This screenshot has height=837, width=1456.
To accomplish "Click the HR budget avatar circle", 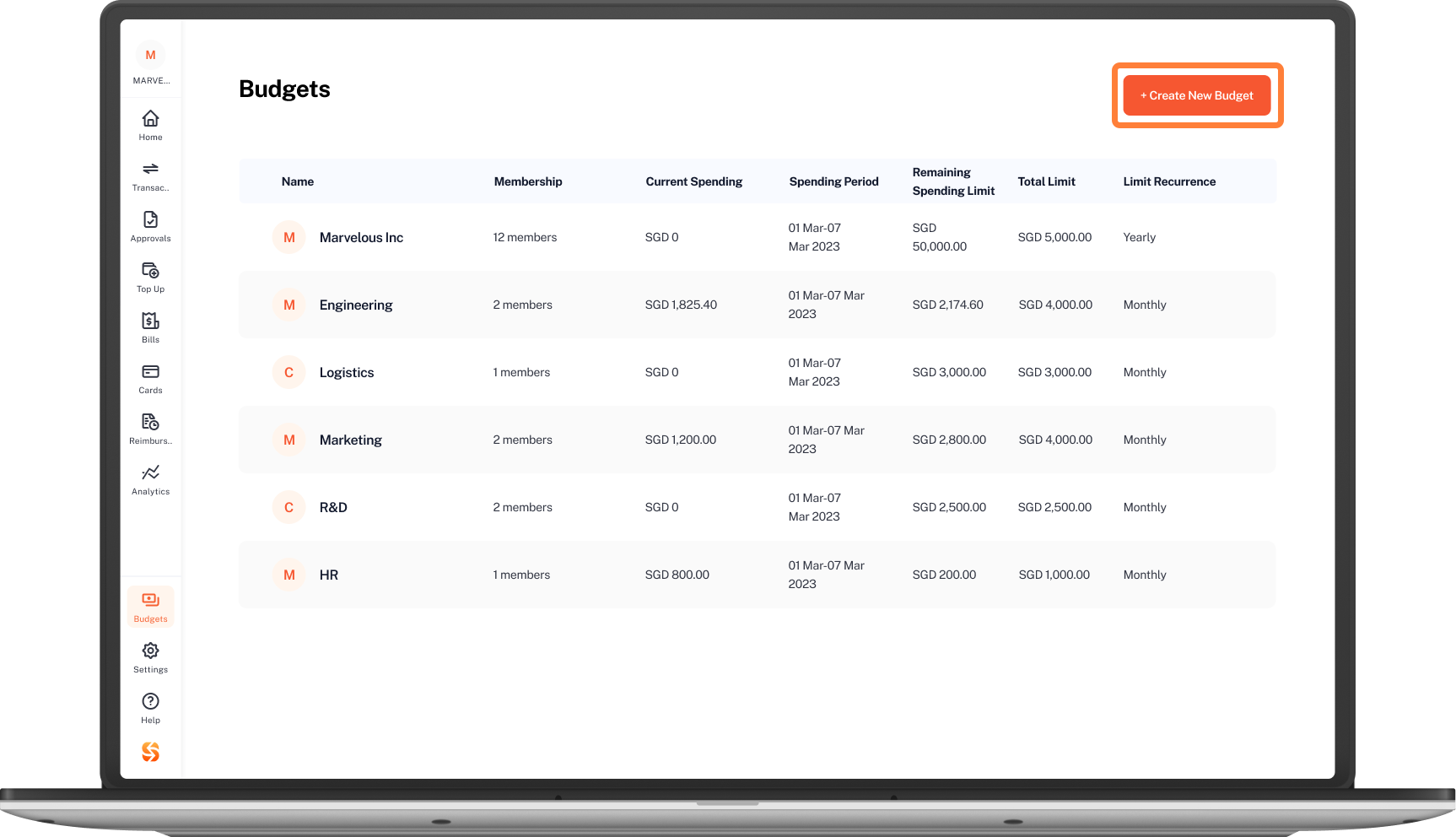I will click(289, 575).
